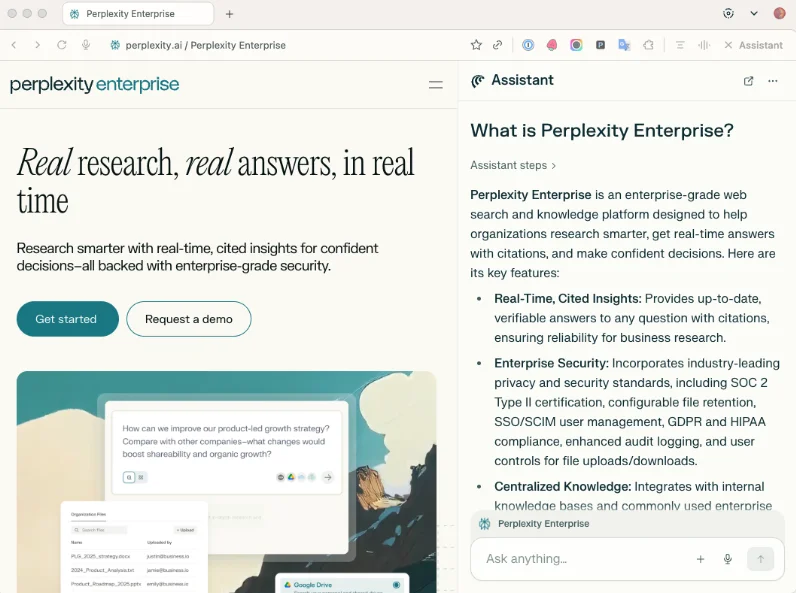The width and height of the screenshot is (796, 593).
Task: Open the extensions puzzle-piece icon
Action: [x=648, y=45]
